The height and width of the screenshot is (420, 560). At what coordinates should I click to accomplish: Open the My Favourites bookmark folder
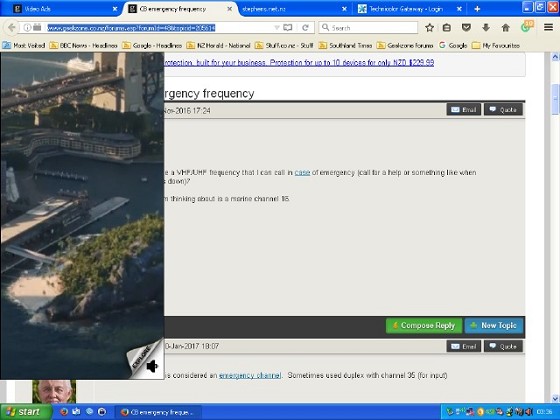click(496, 45)
